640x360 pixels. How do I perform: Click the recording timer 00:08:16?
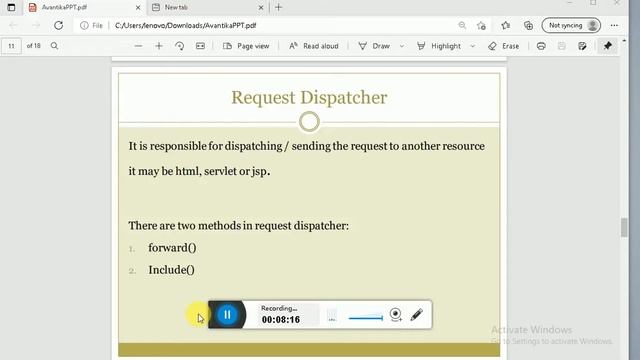click(x=281, y=320)
